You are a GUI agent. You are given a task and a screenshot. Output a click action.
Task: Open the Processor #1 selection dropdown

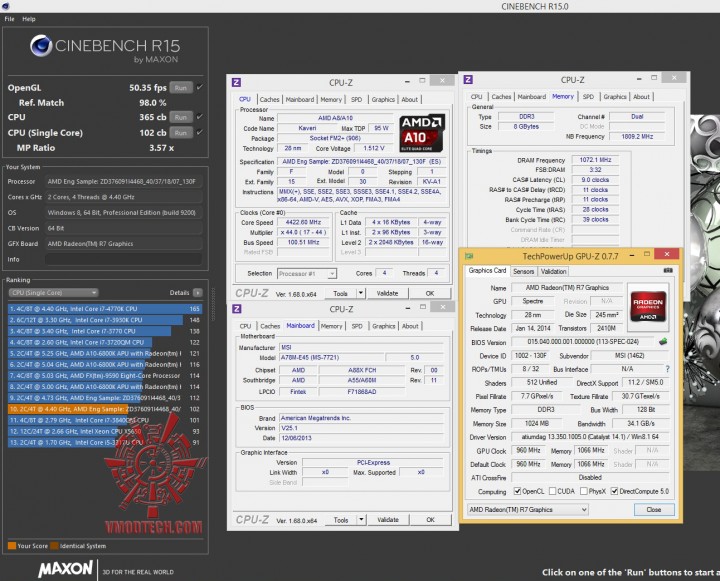coord(307,273)
